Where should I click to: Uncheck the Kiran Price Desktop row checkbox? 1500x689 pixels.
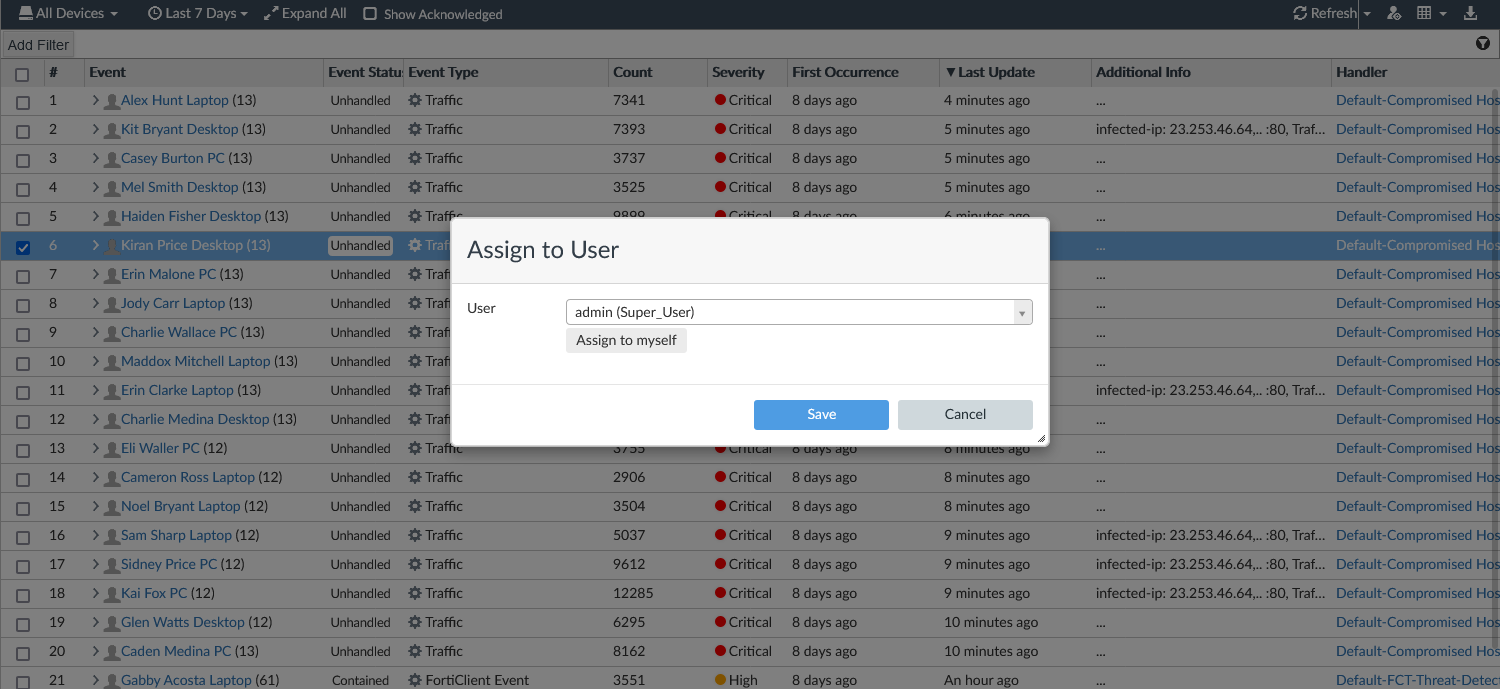pos(23,246)
